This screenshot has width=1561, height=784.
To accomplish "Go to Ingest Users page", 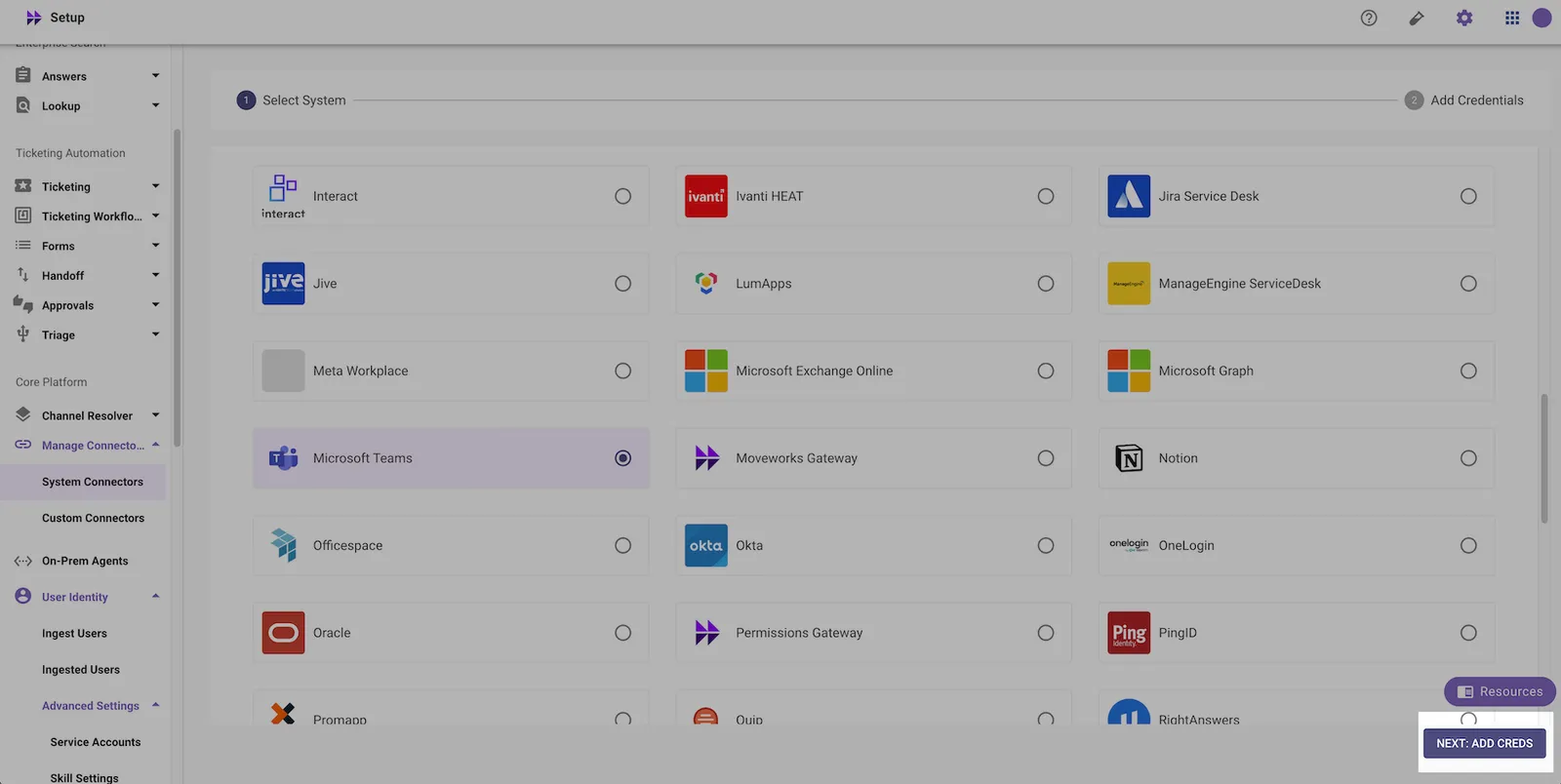I will [74, 633].
